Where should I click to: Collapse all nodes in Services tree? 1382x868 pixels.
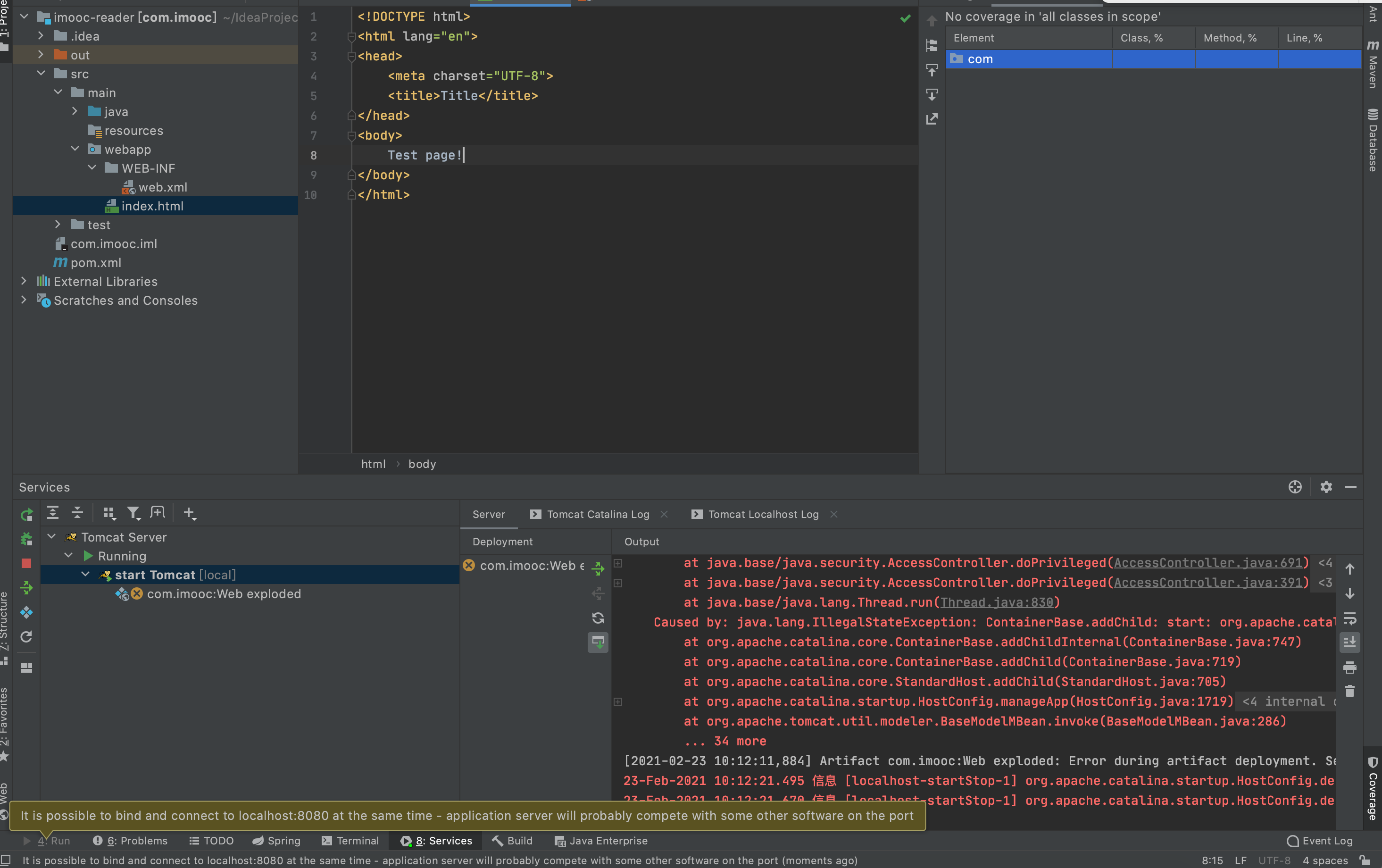(x=77, y=513)
